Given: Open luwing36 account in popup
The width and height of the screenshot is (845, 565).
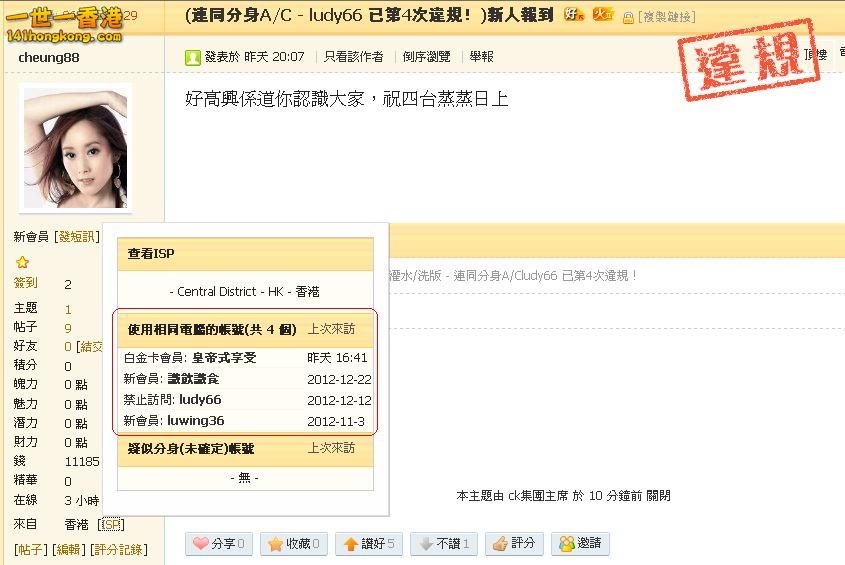Looking at the screenshot, I should (196, 421).
